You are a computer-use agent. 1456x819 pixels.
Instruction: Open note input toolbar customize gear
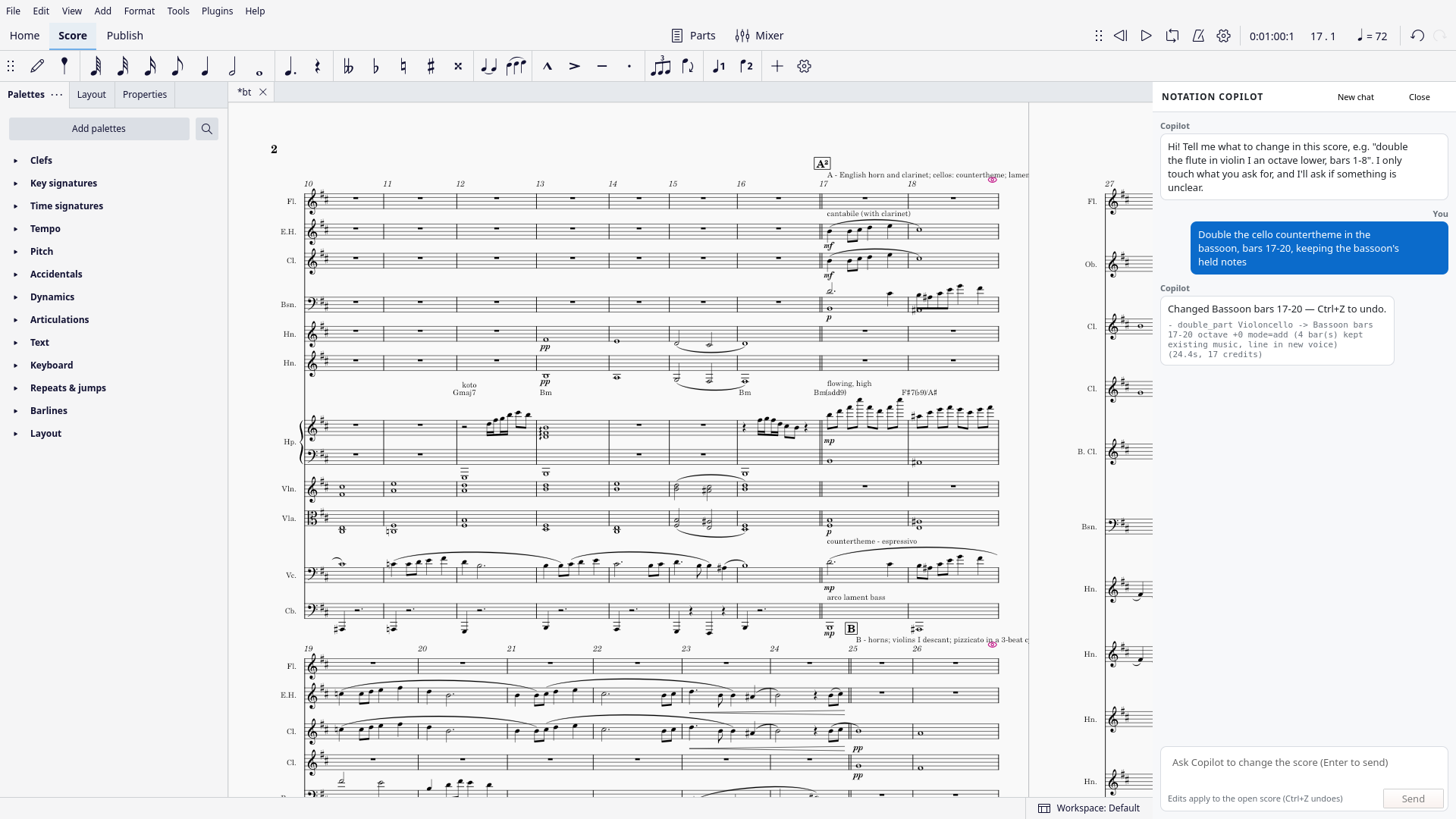(x=805, y=67)
